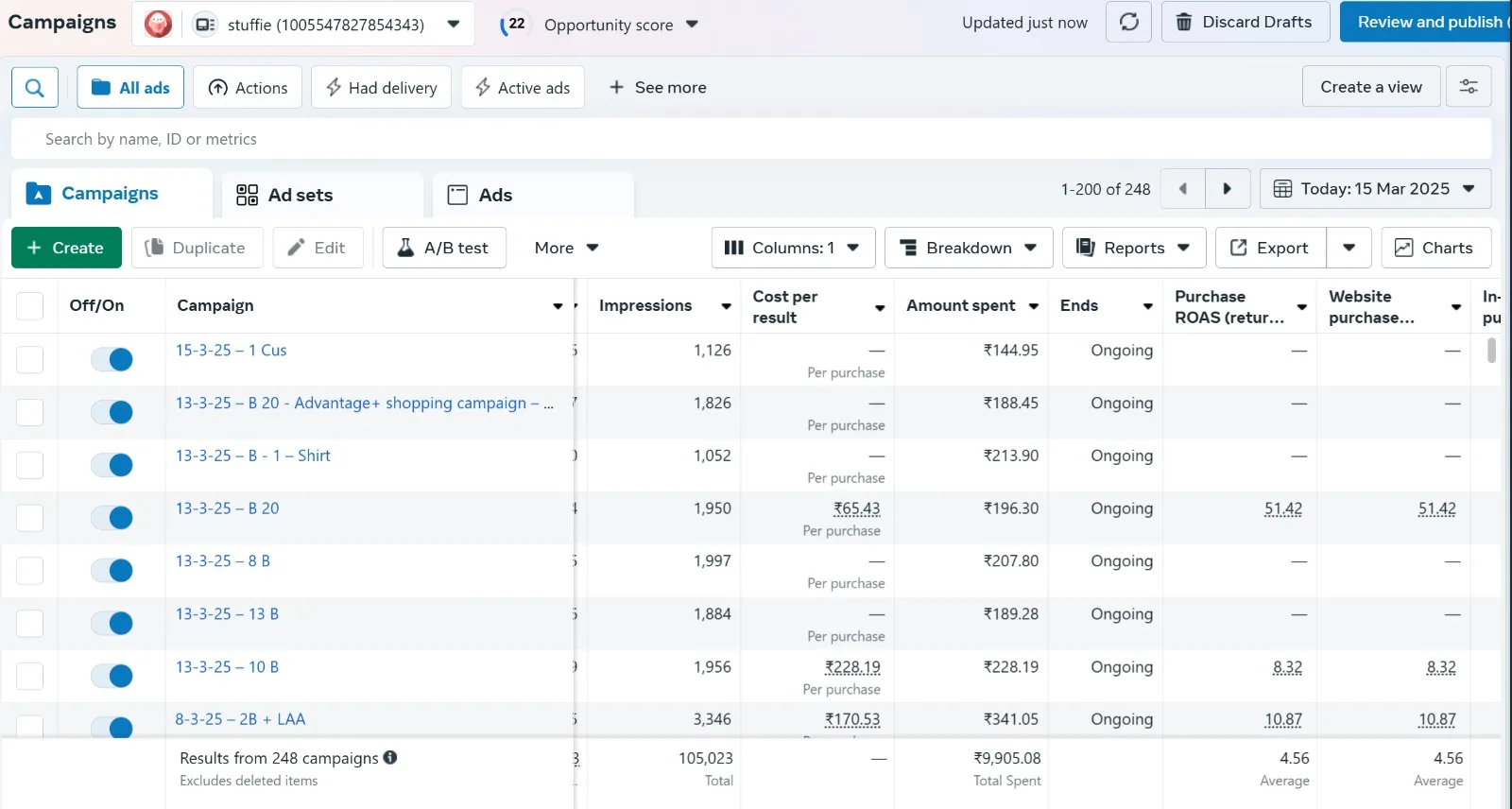Check the box for 13-3-25 – 10 B
This screenshot has width=1512, height=809.
click(x=29, y=676)
